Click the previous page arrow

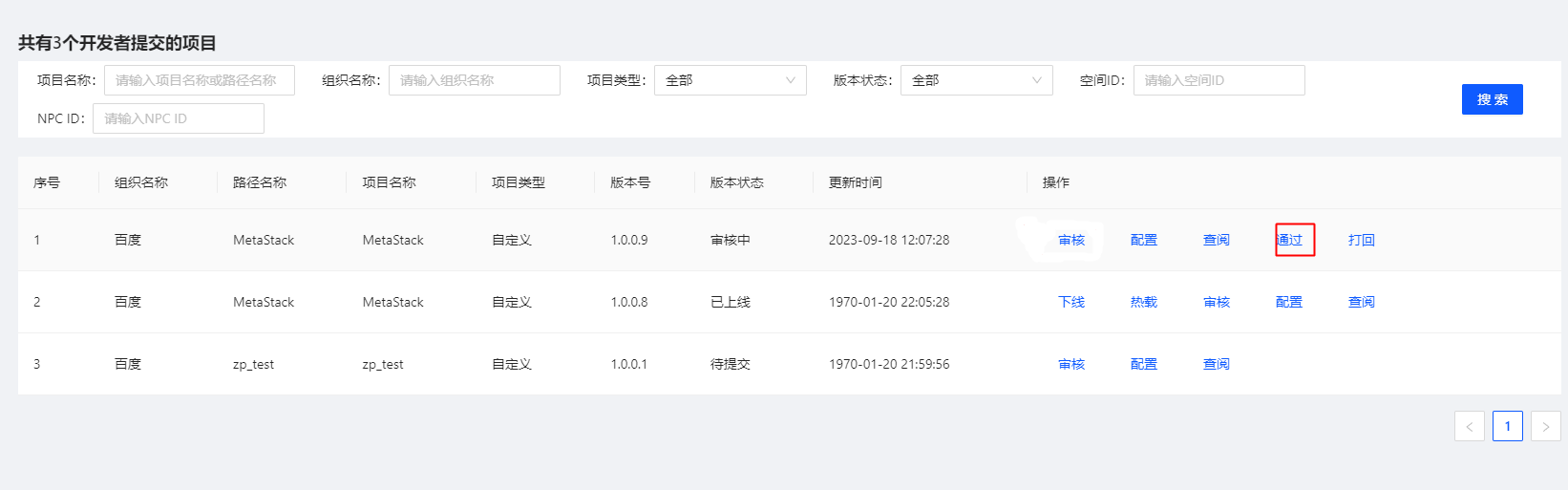pos(1469,426)
